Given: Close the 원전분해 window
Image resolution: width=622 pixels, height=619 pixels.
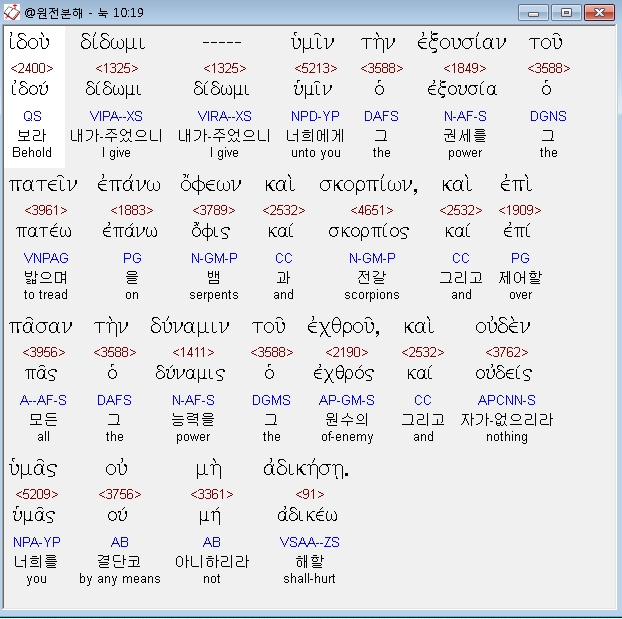Looking at the screenshot, I should [599, 13].
